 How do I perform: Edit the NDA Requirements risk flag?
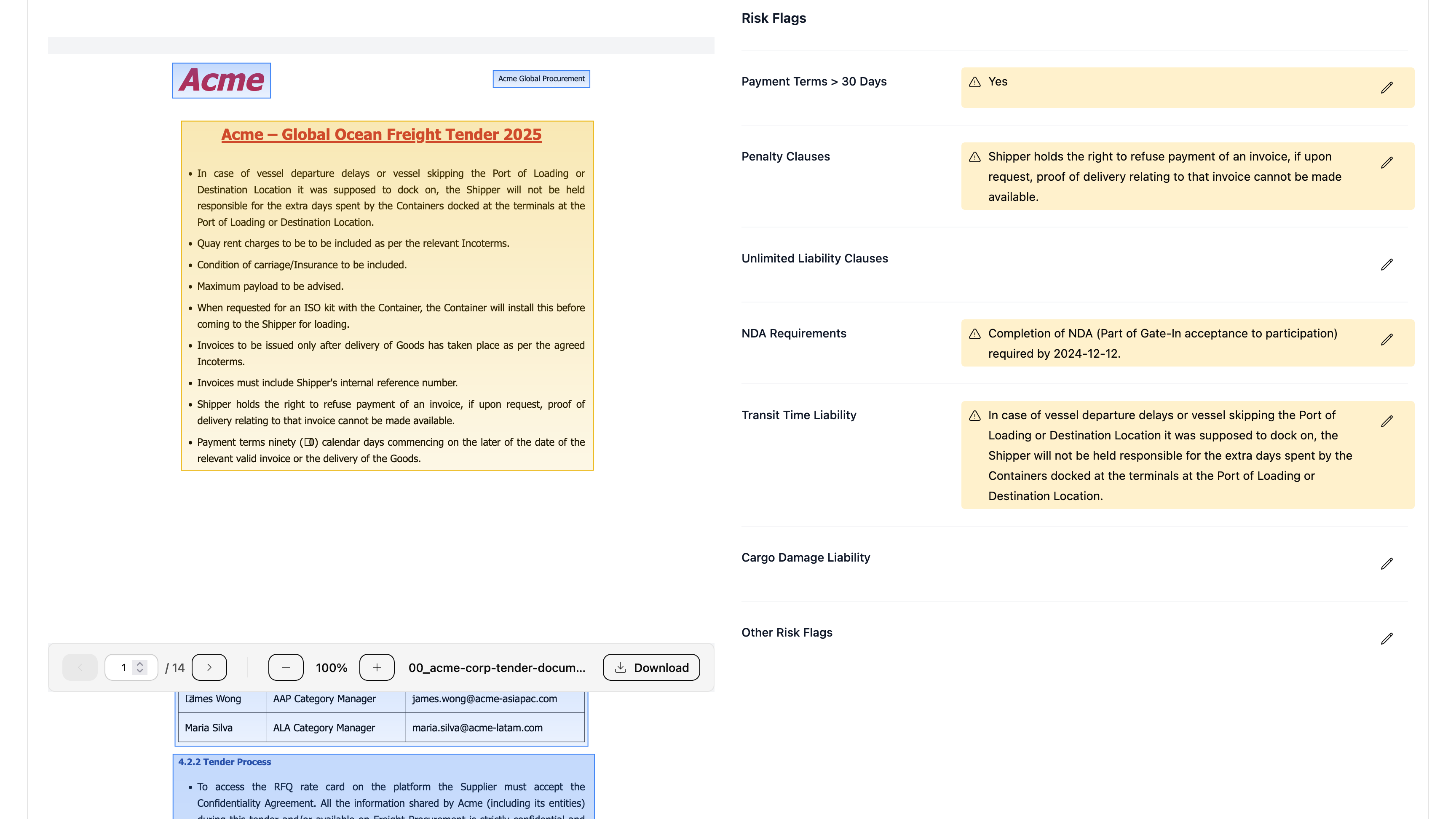pos(1388,340)
